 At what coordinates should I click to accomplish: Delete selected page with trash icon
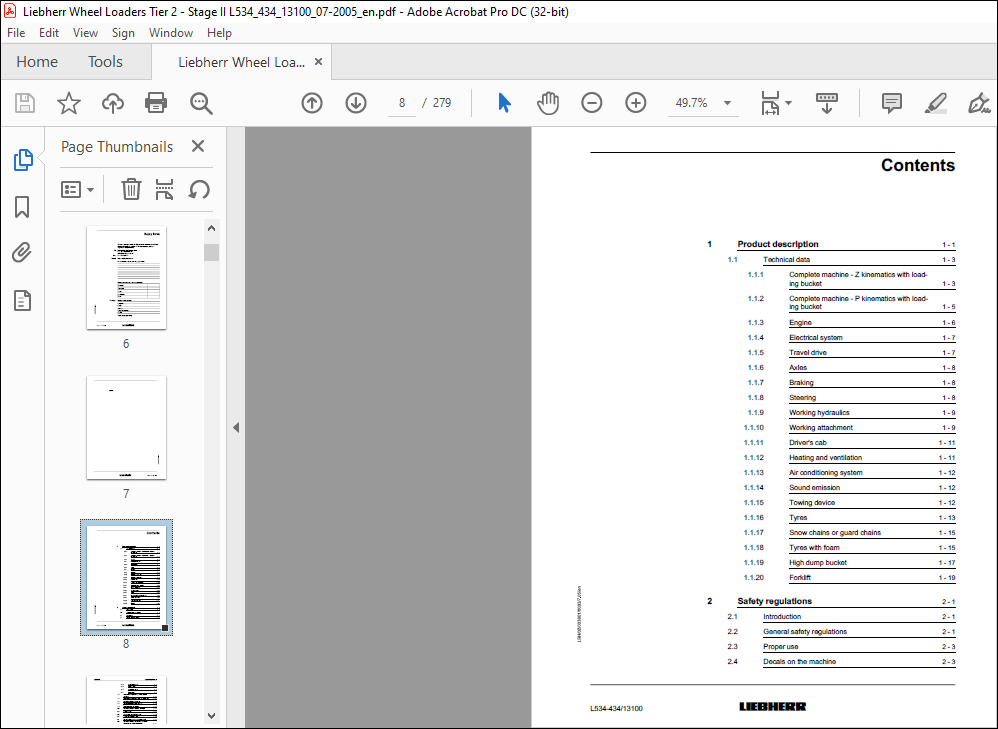[131, 189]
